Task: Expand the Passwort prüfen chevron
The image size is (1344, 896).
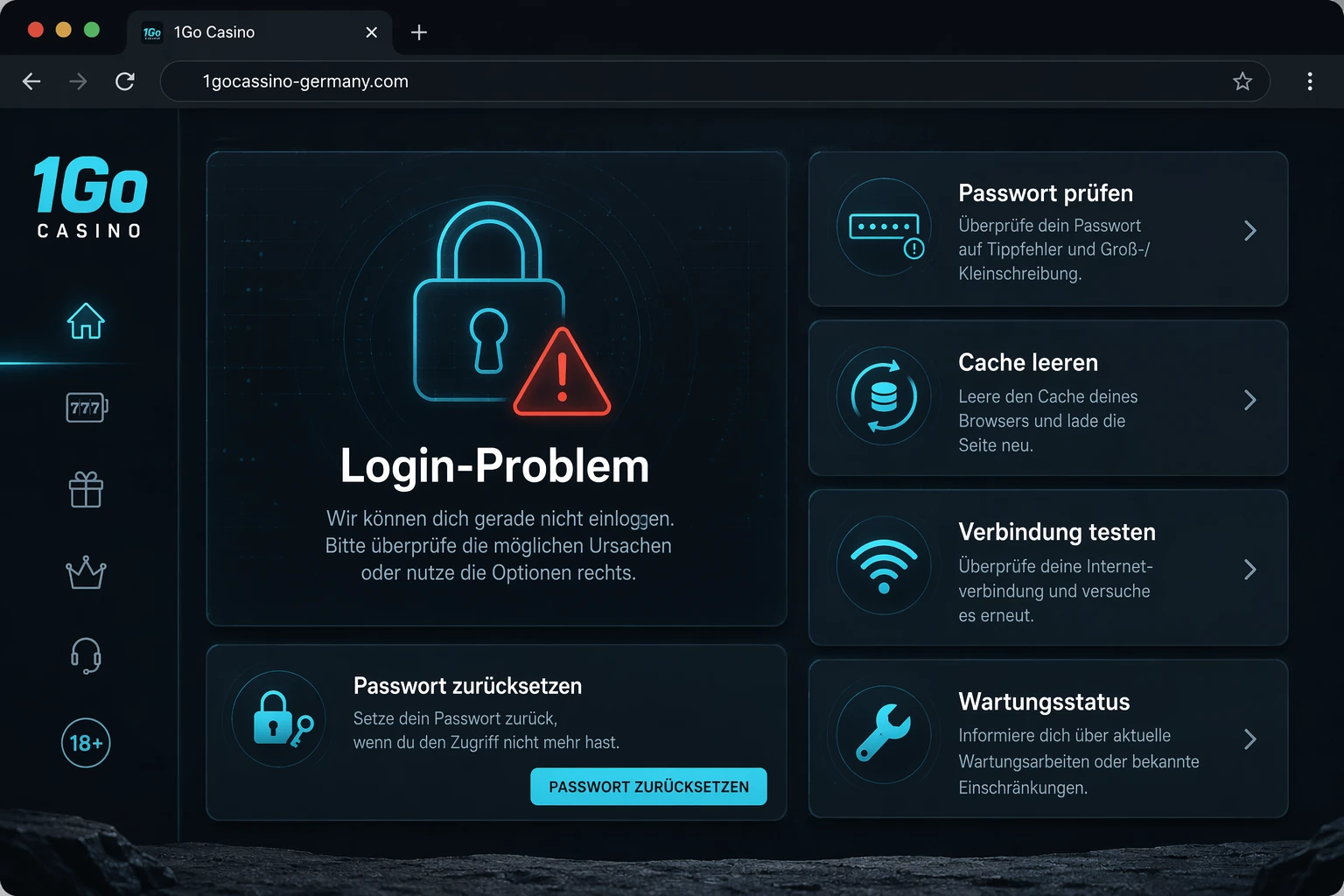Action: coord(1250,230)
